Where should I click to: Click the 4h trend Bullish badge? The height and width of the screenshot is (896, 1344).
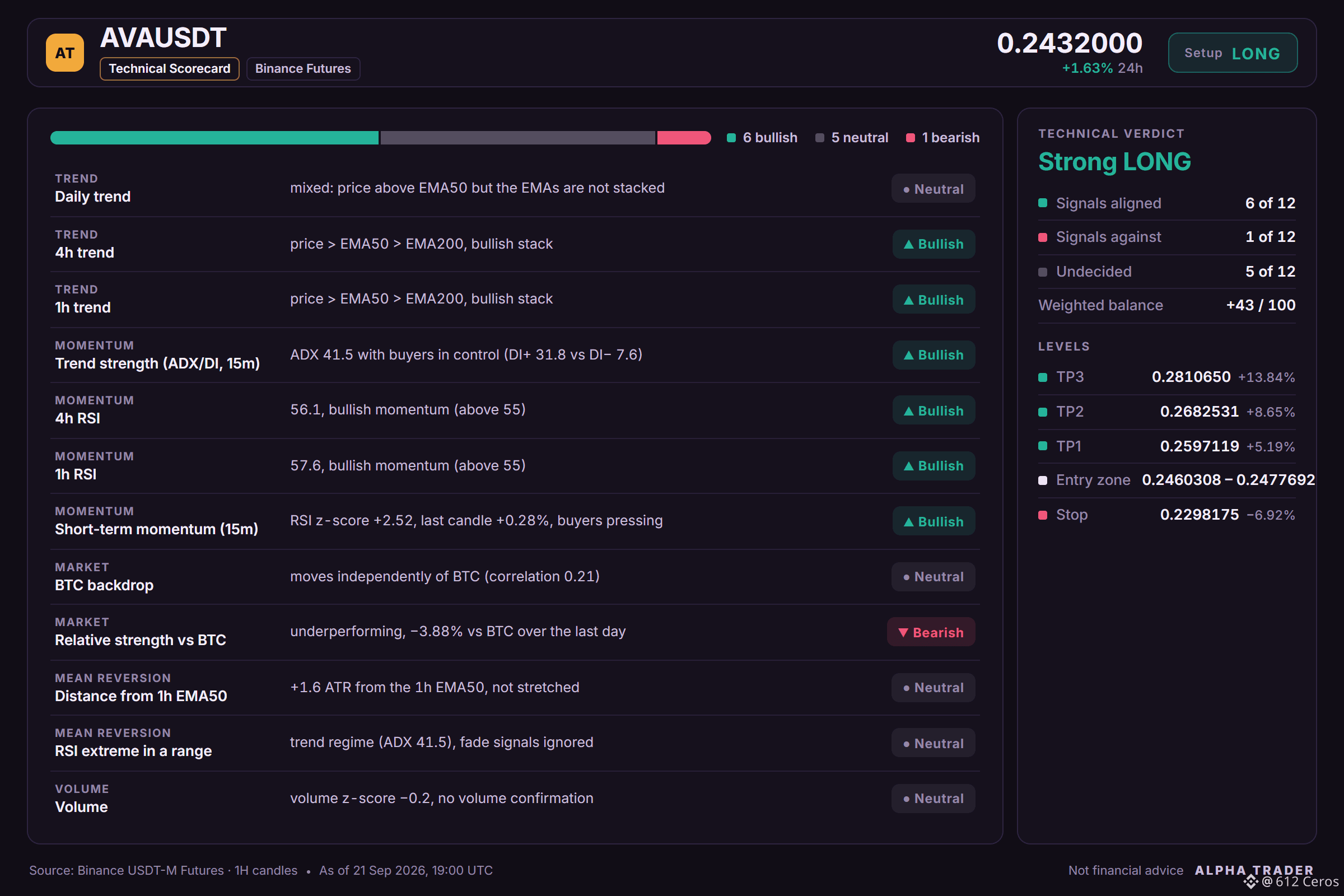coord(934,244)
